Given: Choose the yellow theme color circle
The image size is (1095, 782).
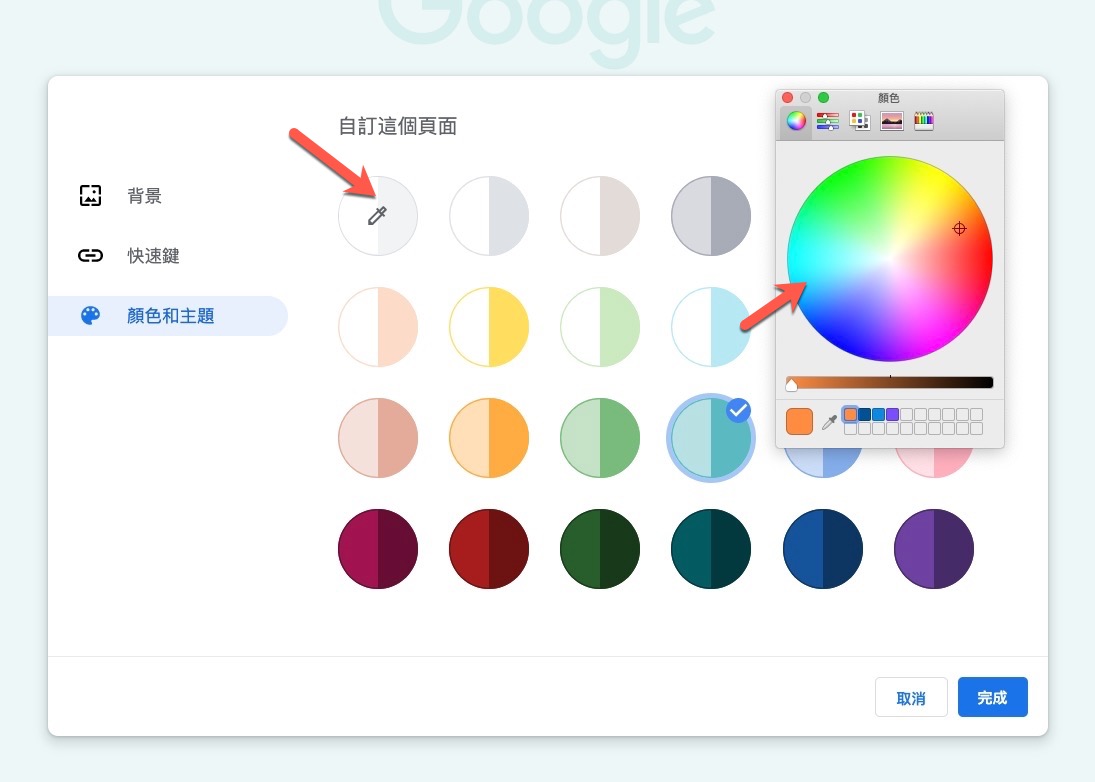Looking at the screenshot, I should coord(489,327).
